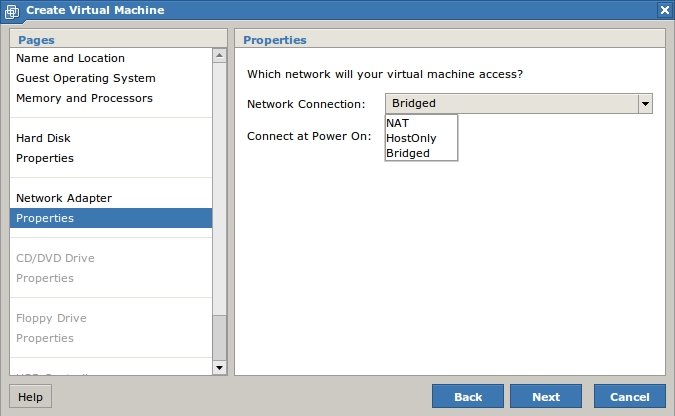Viewport: 675px width, 416px height.
Task: Select the CD/DVD Drive page
Action: (x=111, y=258)
